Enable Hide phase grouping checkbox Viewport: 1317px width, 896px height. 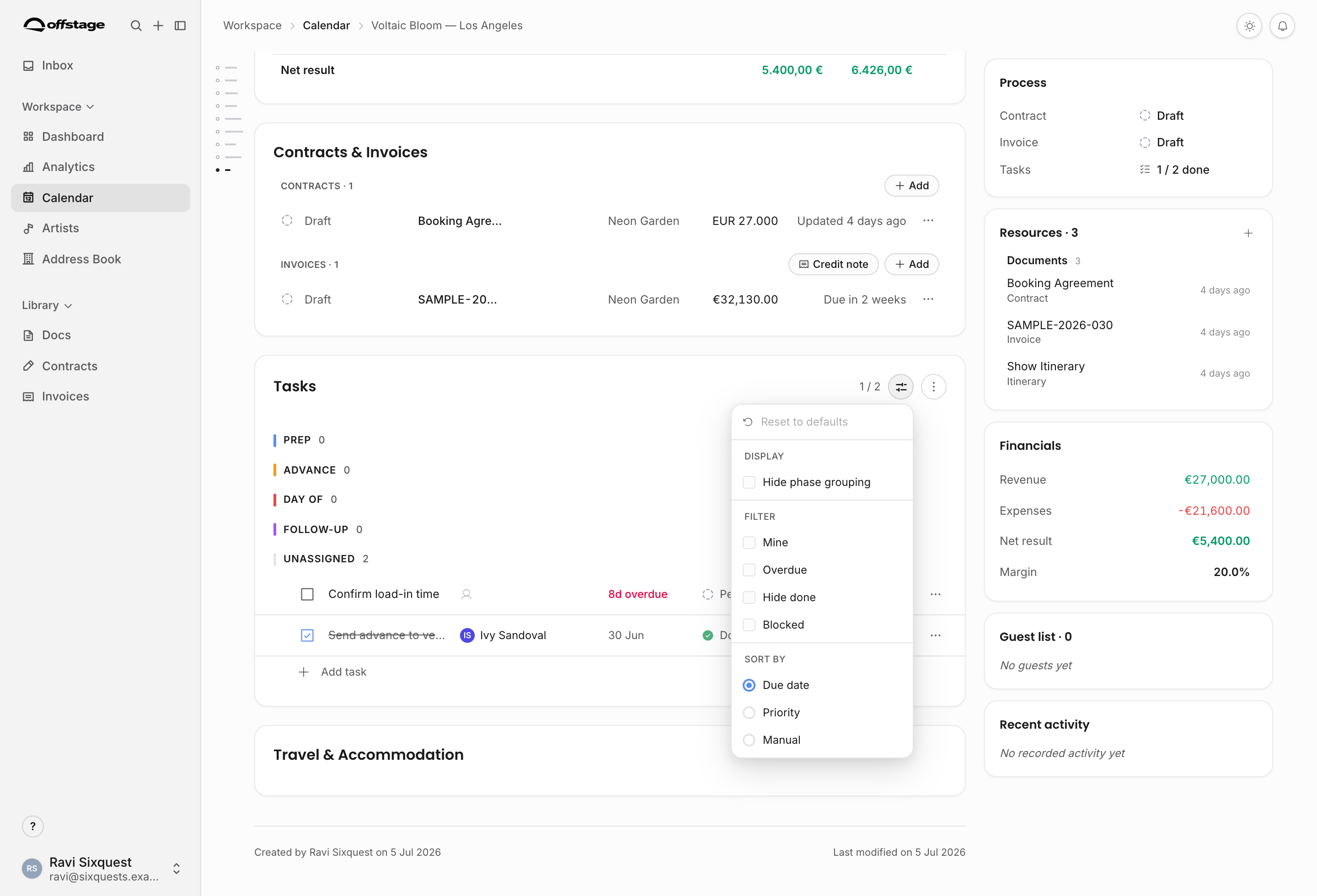click(x=749, y=482)
